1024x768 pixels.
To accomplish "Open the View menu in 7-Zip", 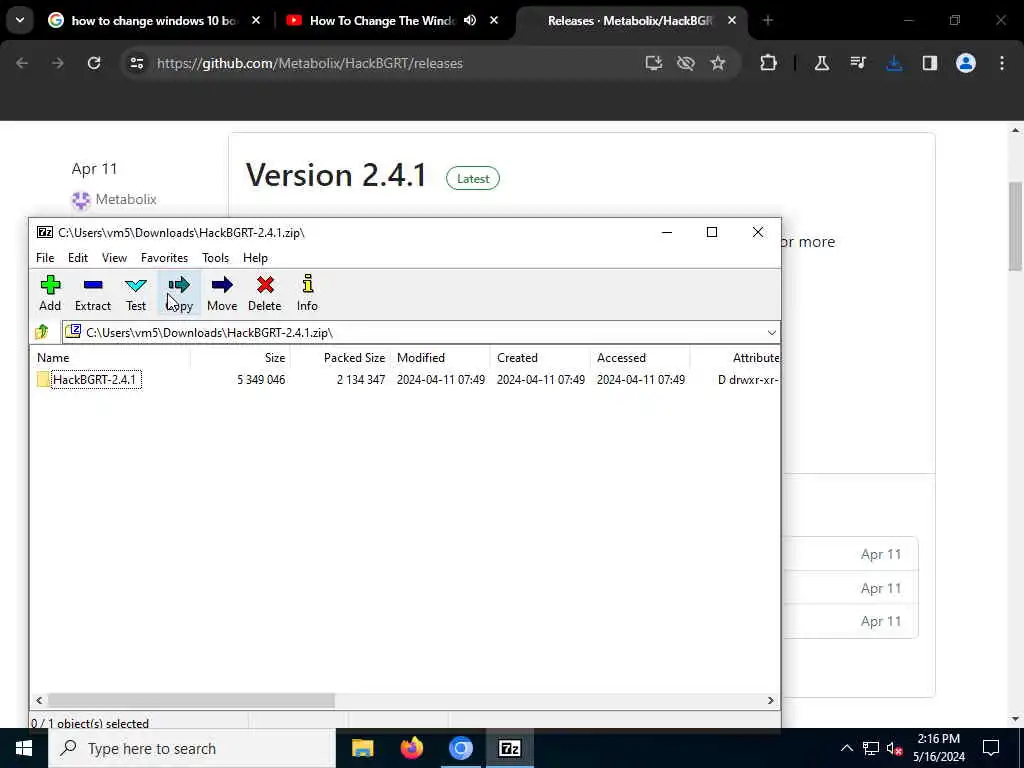I will coord(114,258).
